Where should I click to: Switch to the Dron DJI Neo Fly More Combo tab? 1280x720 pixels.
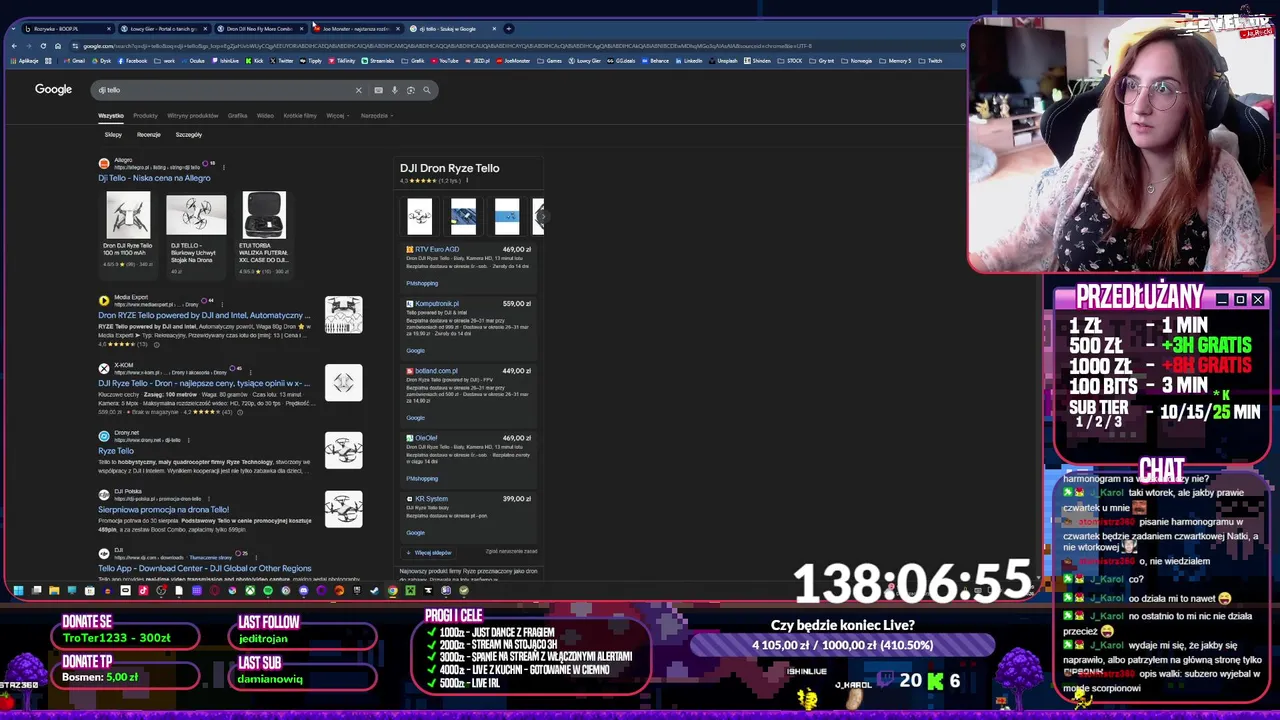click(260, 28)
